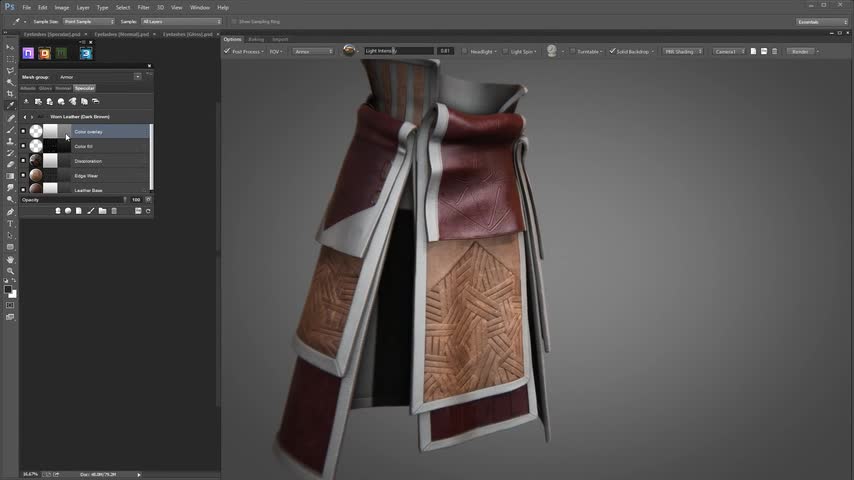The image size is (854, 480).
Task: Select the Horizontal Type tool
Action: 10,223
